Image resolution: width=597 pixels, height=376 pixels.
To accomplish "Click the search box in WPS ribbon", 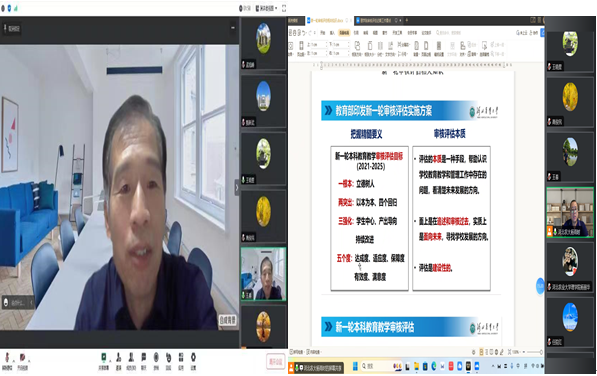I will 450,33.
